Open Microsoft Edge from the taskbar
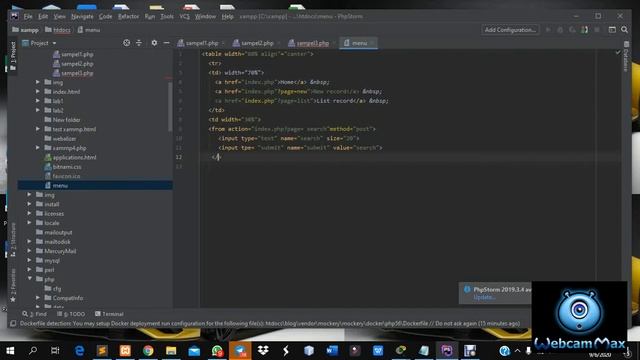 tap(79, 351)
